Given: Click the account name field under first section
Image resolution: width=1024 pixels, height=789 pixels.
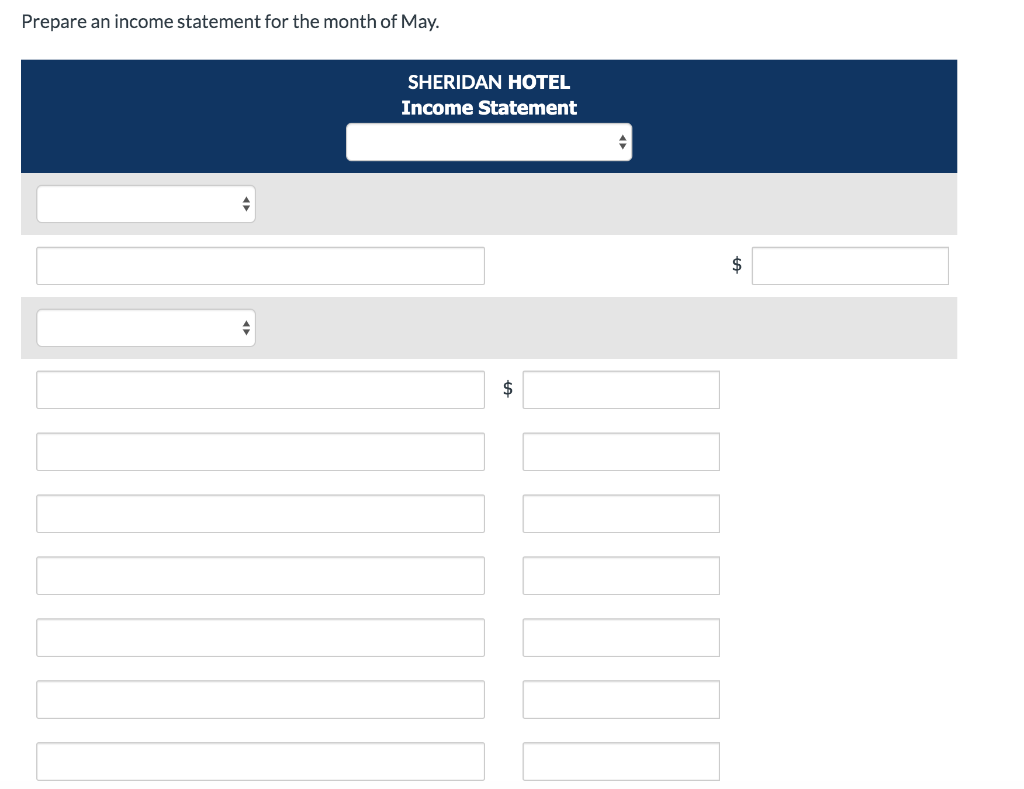Looking at the screenshot, I should pyautogui.click(x=261, y=266).
